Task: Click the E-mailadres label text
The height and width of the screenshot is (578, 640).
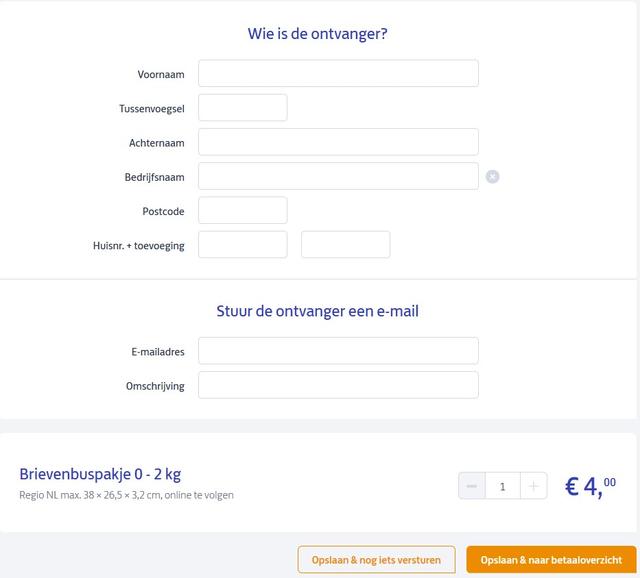Action: (158, 352)
